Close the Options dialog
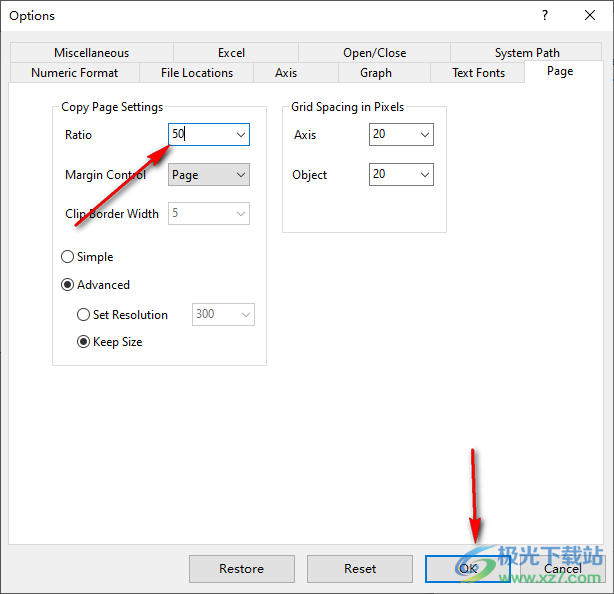 pos(590,16)
